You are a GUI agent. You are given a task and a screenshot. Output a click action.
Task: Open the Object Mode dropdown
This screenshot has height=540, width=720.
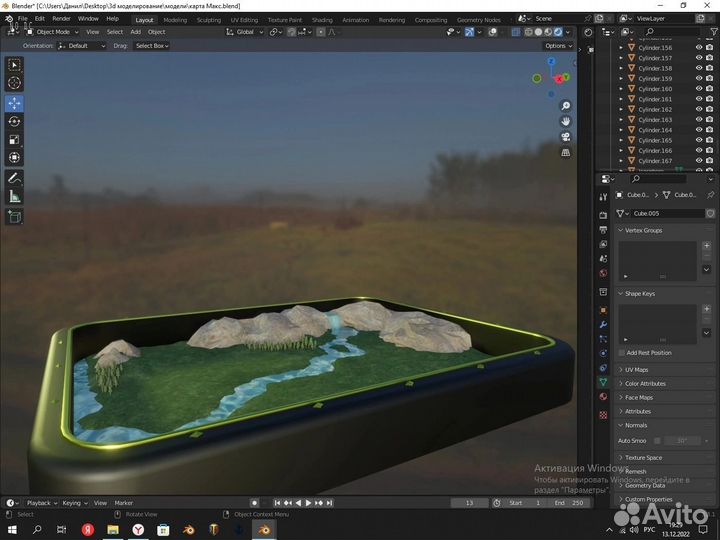click(52, 32)
